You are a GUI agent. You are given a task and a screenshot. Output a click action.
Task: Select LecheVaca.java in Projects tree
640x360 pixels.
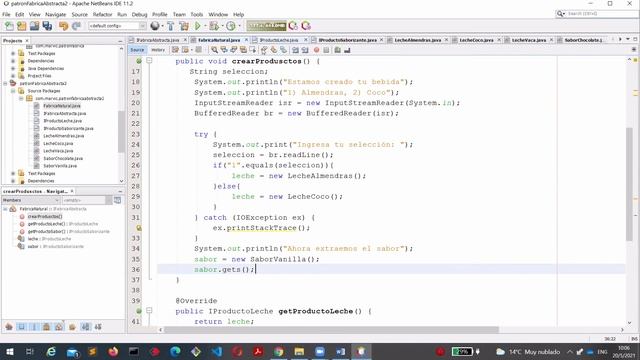point(58,151)
